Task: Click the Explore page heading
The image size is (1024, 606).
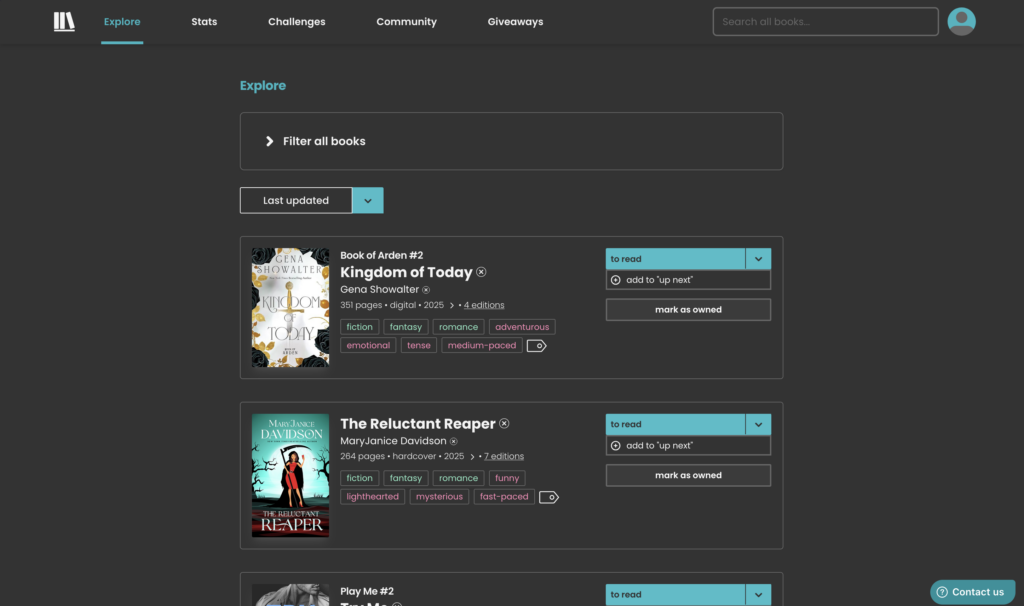Action: 263,86
